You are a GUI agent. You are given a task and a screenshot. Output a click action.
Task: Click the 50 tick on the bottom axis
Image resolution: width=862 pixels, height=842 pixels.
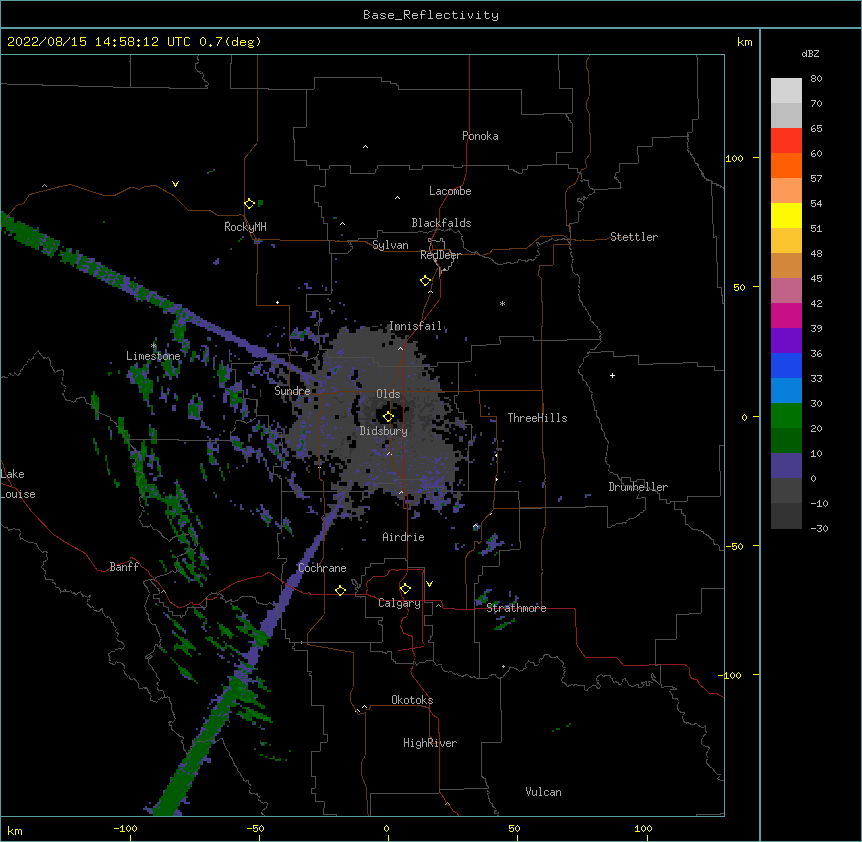514,828
